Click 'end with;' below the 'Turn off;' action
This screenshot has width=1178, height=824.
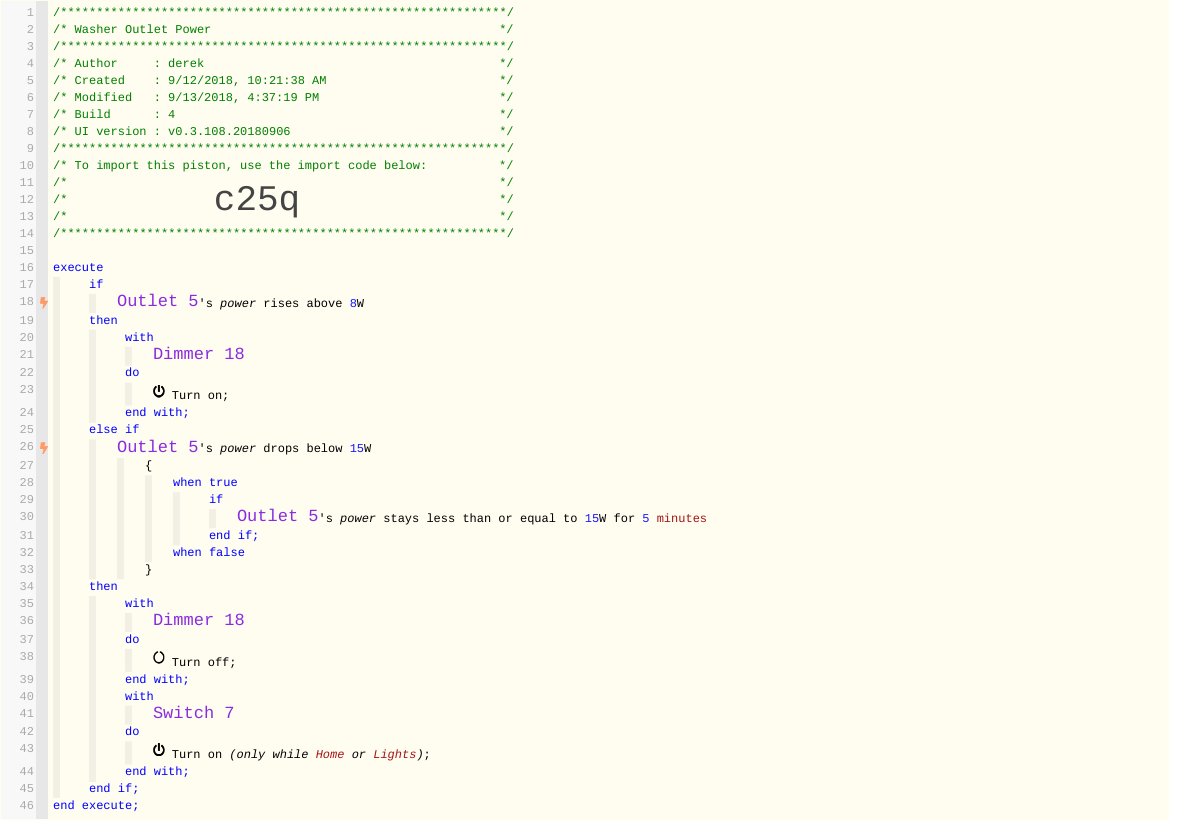coord(157,680)
